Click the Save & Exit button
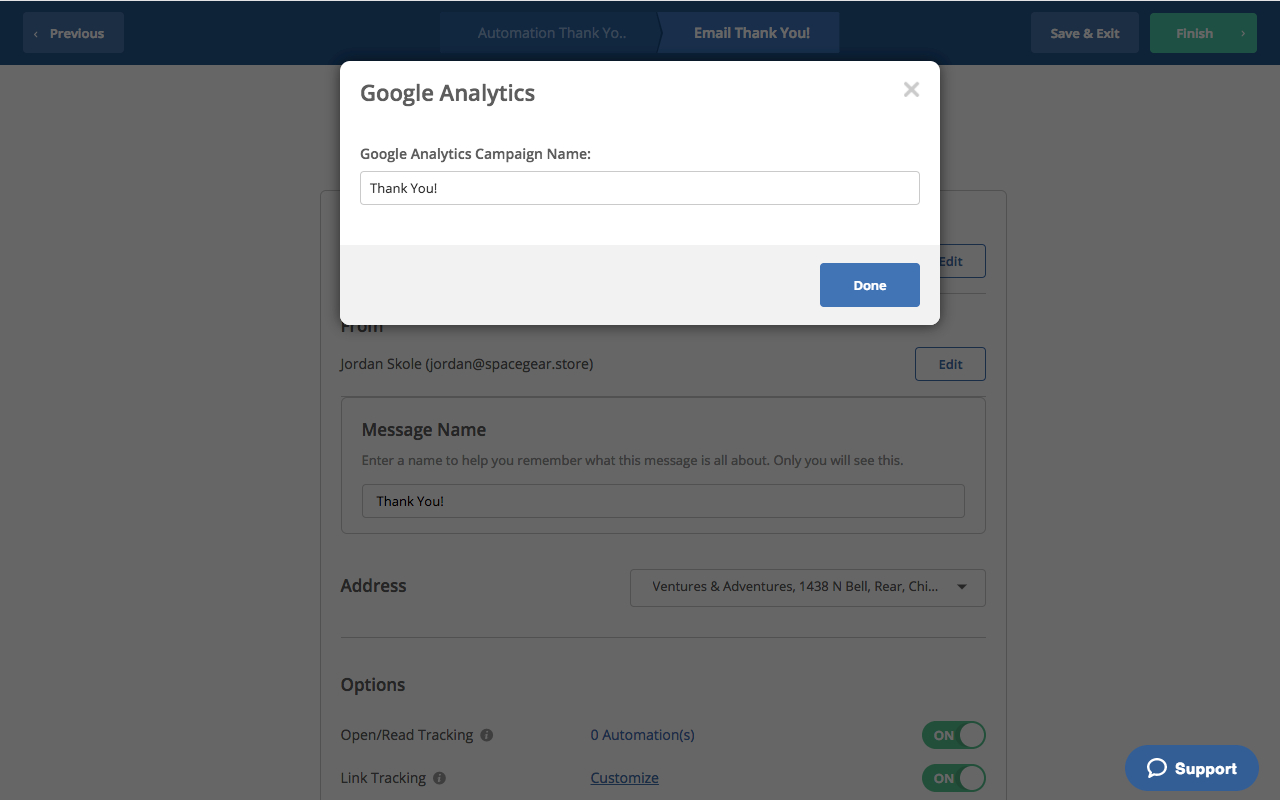 (x=1084, y=33)
